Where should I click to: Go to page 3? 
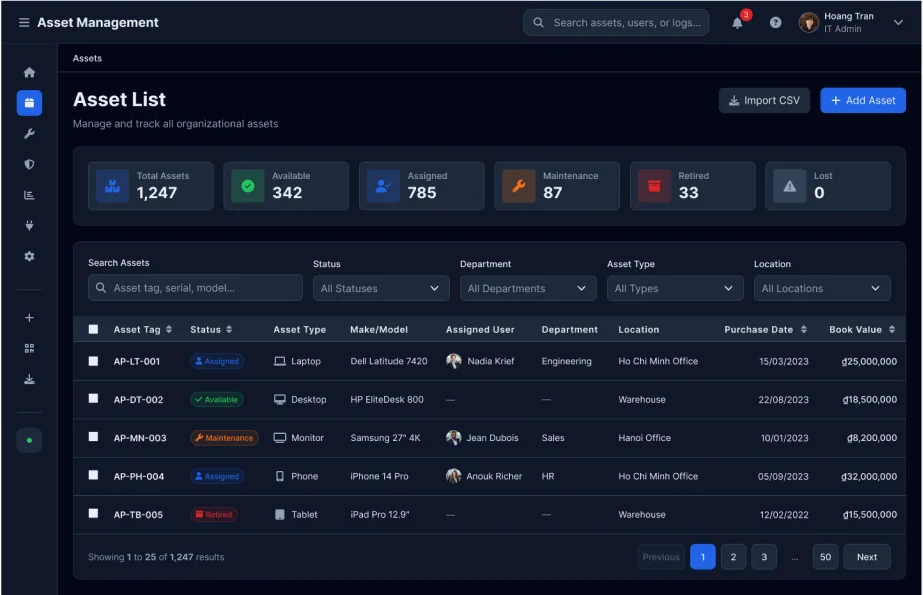(763, 557)
